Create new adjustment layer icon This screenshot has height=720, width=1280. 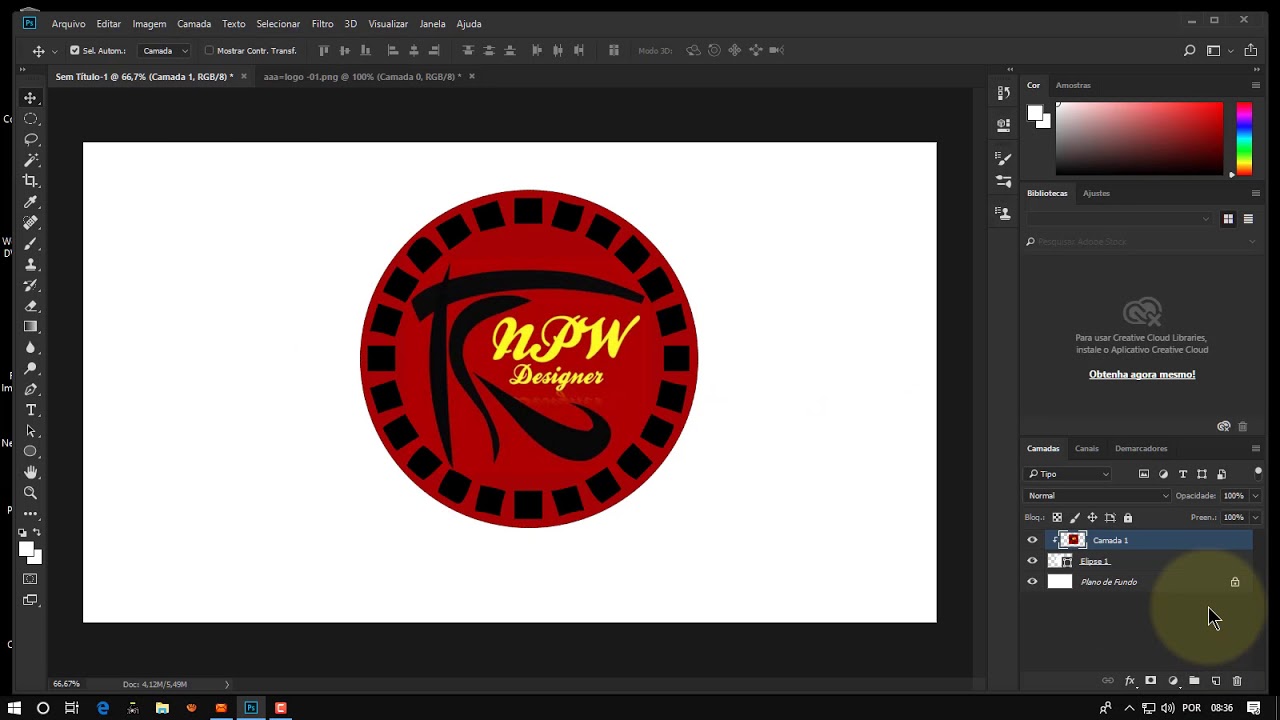[1173, 681]
